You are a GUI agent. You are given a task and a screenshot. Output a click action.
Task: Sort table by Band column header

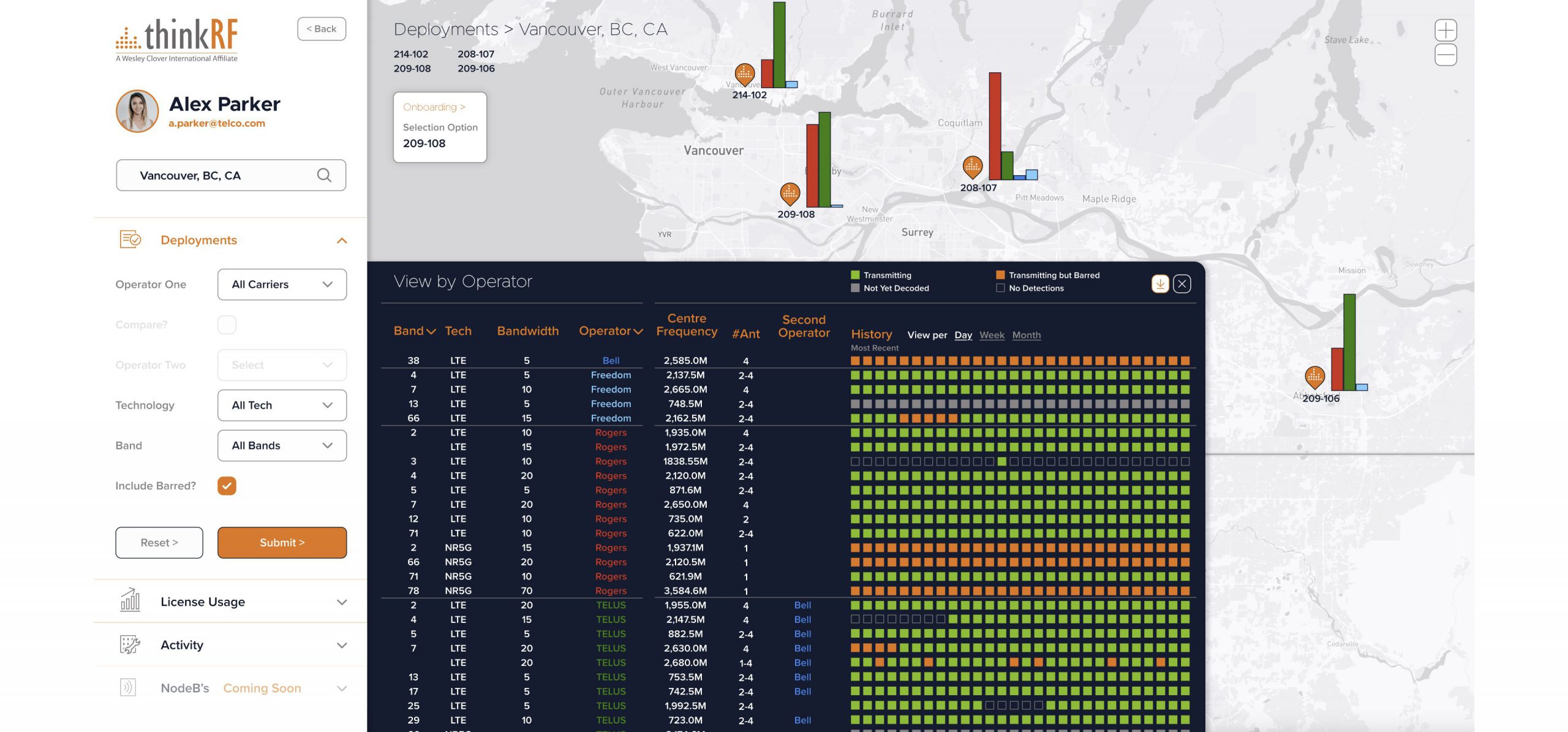[x=415, y=331]
